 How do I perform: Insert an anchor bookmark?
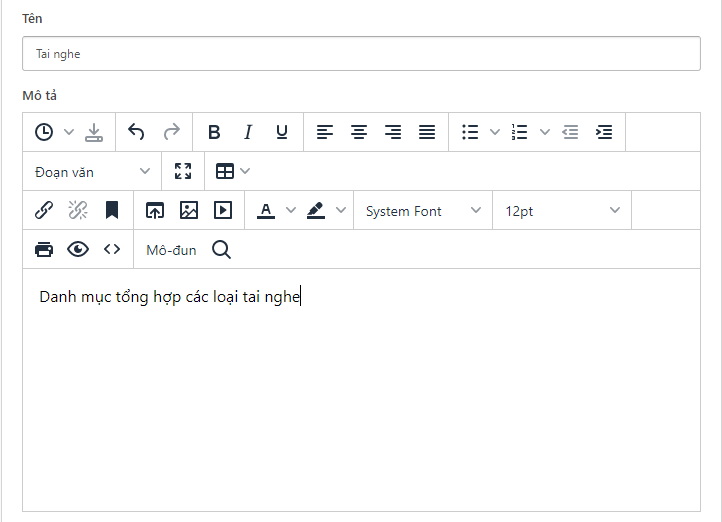point(112,210)
